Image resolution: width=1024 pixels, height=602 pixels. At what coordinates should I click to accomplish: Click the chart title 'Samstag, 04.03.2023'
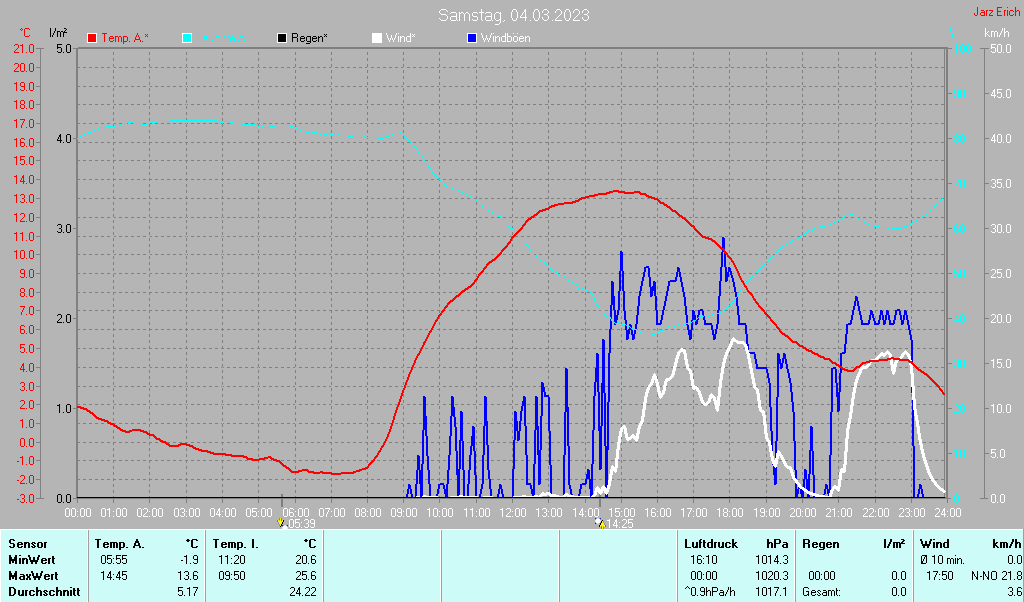click(513, 15)
